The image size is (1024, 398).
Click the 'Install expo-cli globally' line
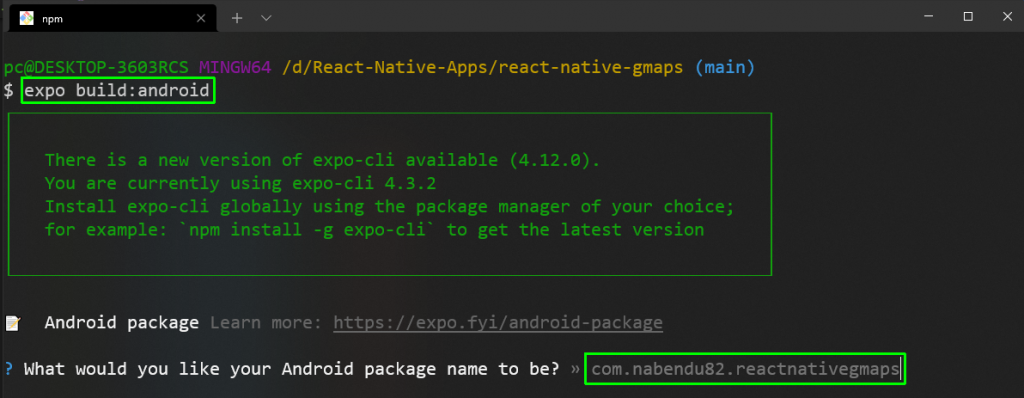pos(390,208)
